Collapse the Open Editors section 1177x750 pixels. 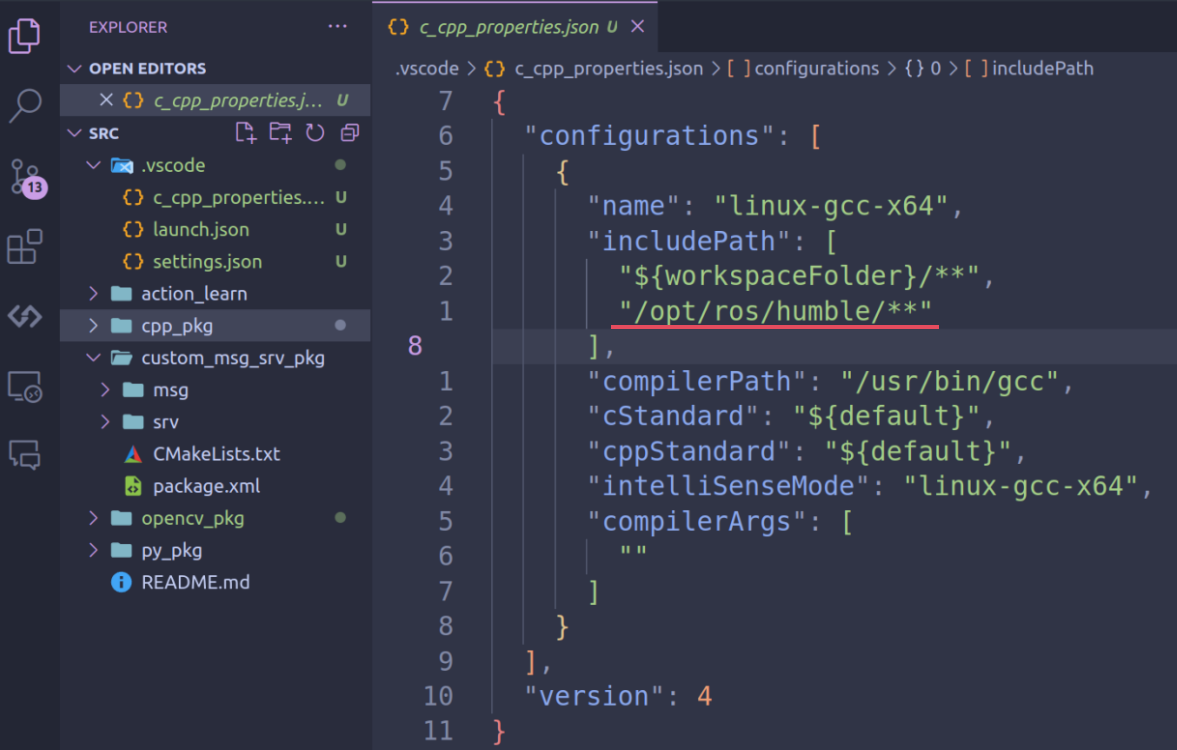point(146,68)
